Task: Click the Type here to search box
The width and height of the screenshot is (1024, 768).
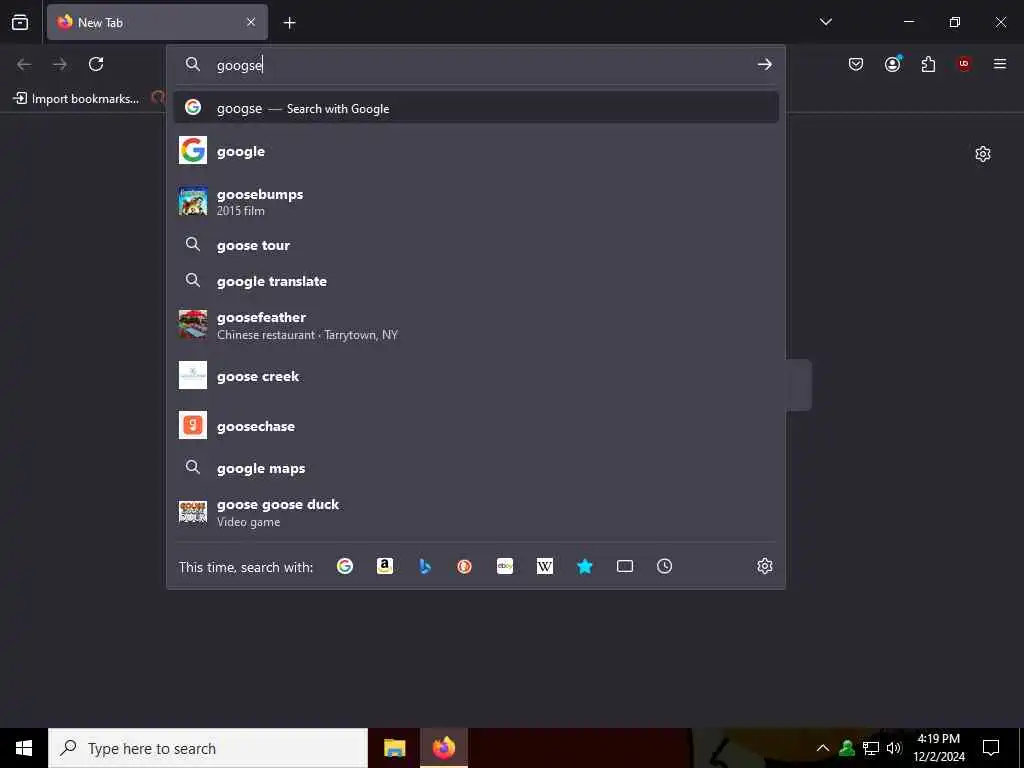Action: click(x=208, y=748)
